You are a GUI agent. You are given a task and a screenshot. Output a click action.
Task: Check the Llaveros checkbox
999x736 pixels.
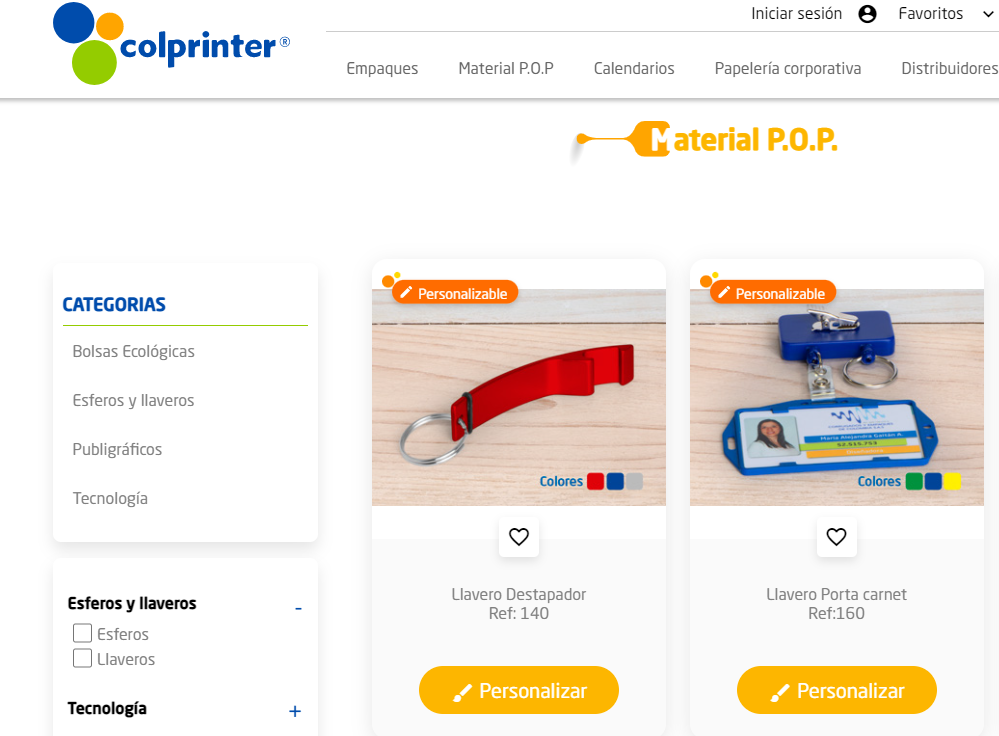point(82,658)
